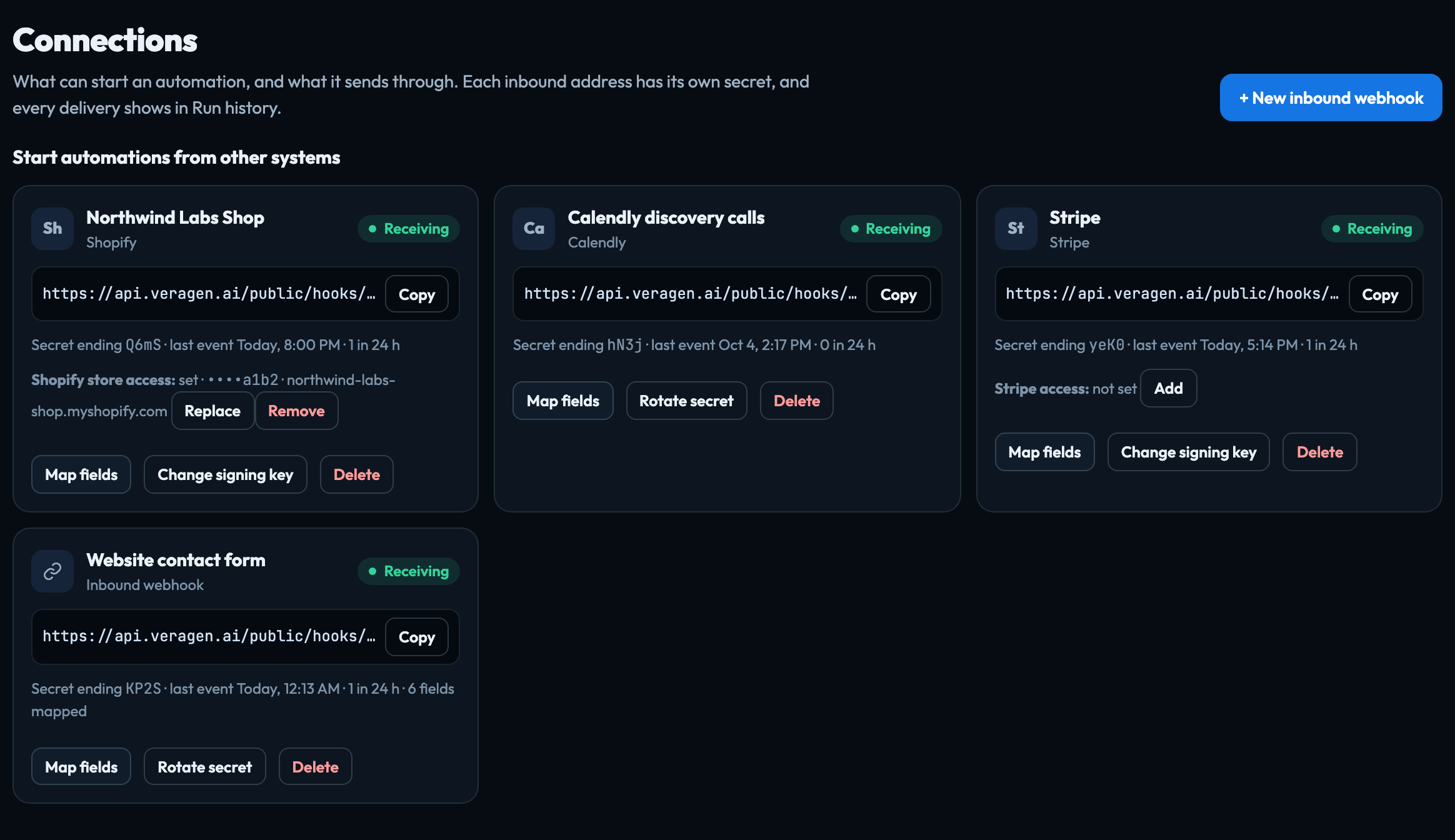Screen dimensions: 1455x840
Task: Copy the Stripe webhook URL
Action: point(1380,294)
